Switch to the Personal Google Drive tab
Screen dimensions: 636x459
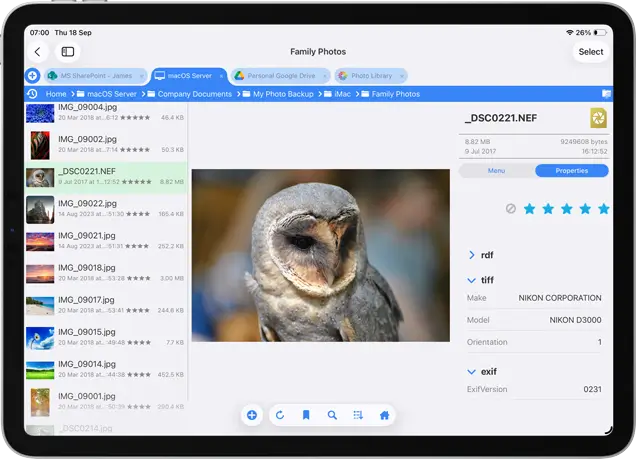(x=274, y=76)
